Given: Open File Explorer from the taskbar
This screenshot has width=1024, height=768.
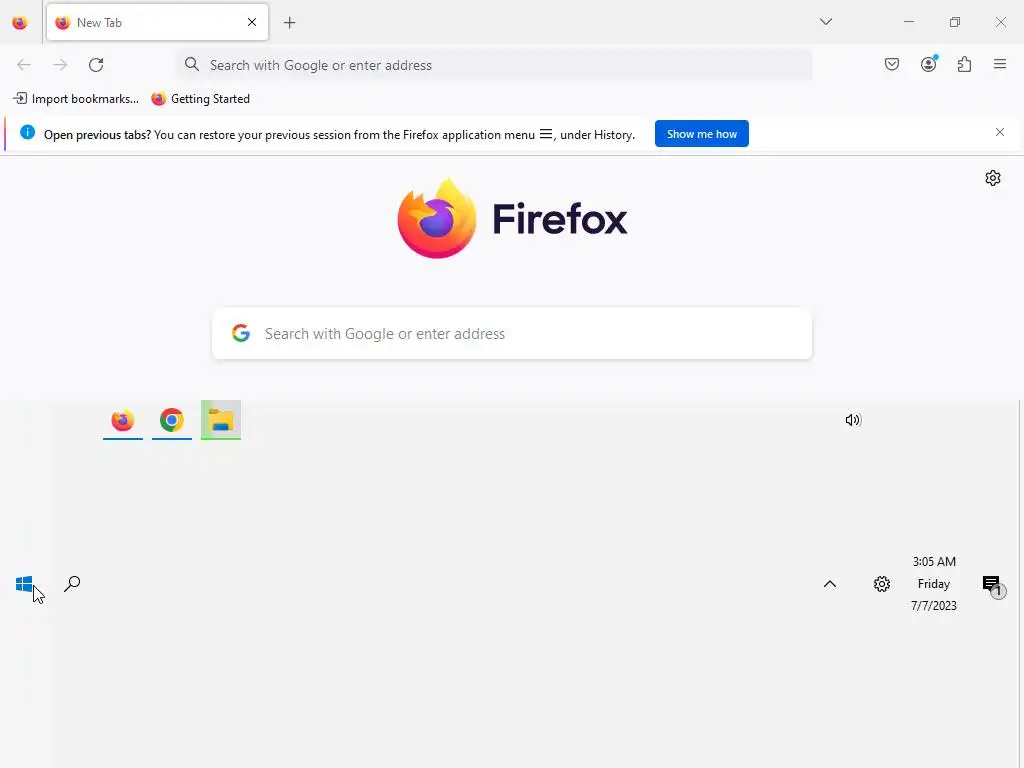Looking at the screenshot, I should click(x=221, y=420).
